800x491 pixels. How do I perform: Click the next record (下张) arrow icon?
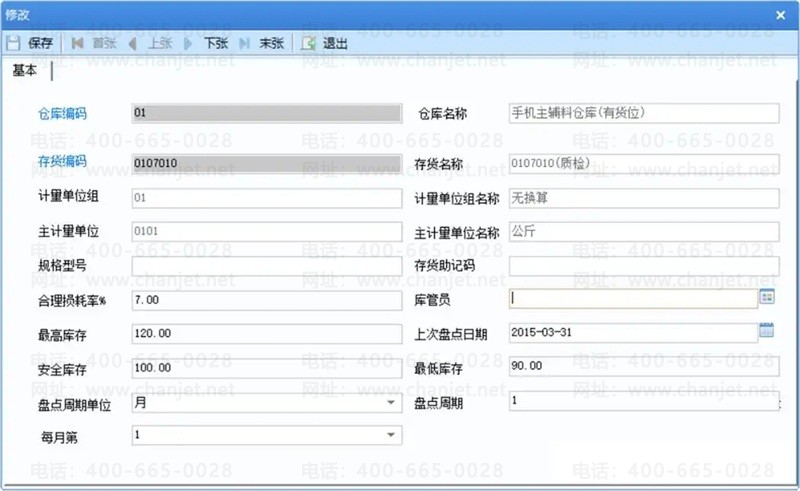point(188,43)
